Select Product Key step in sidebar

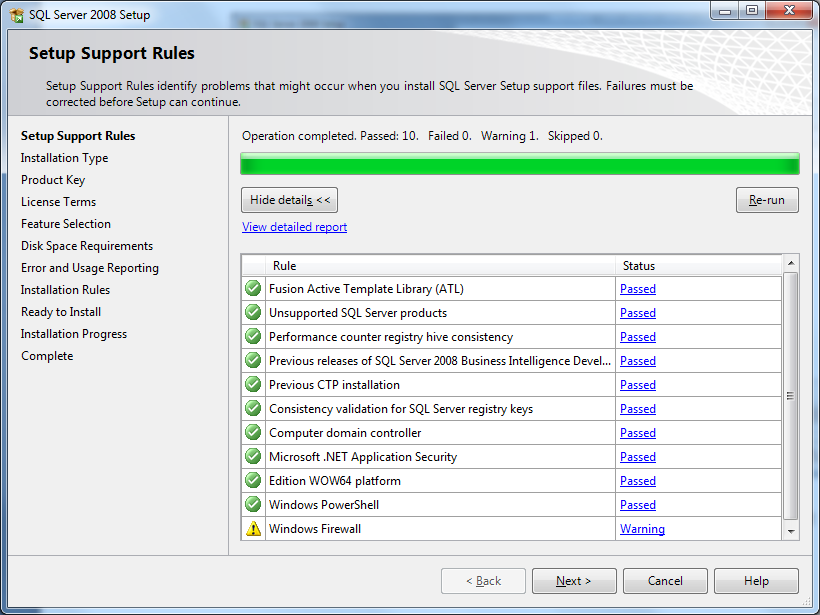point(53,180)
